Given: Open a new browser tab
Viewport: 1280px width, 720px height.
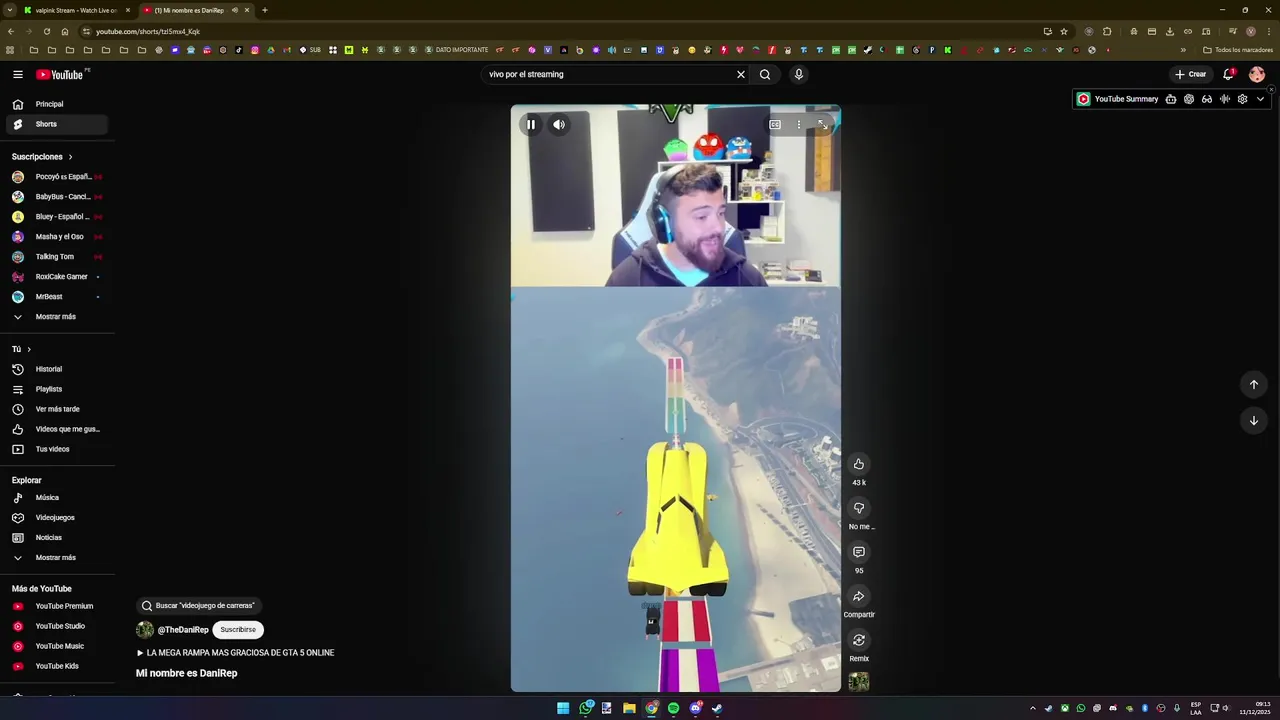Looking at the screenshot, I should [264, 10].
